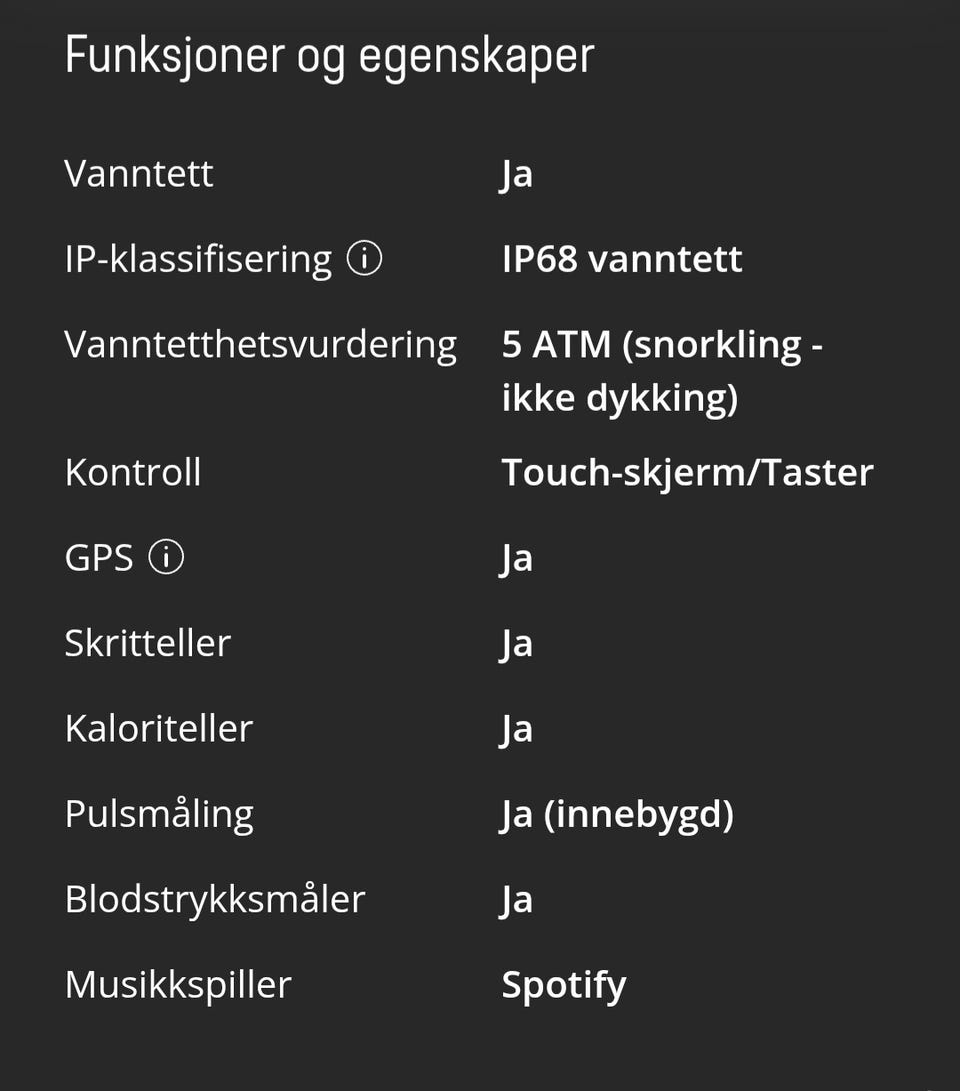Image resolution: width=960 pixels, height=1091 pixels.
Task: Select the Musikkspiller label
Action: click(x=177, y=985)
